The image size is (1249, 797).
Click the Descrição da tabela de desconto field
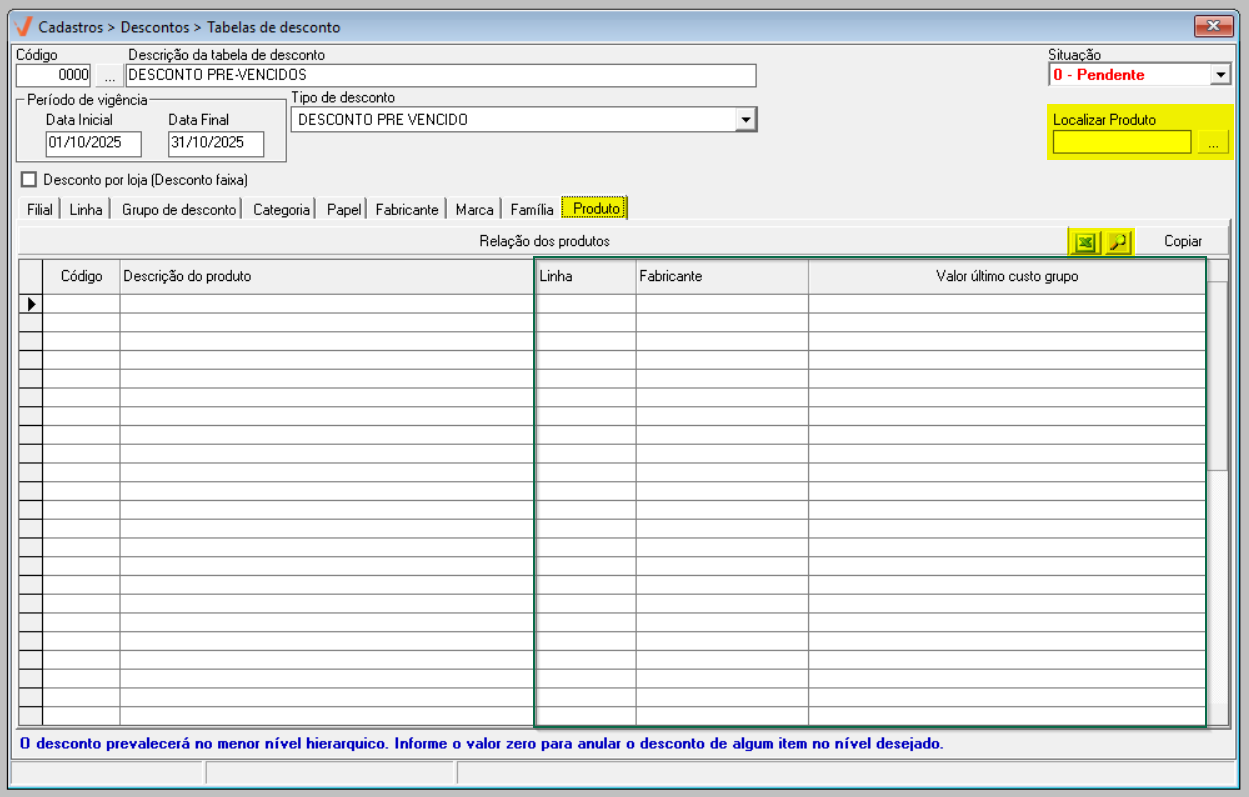click(x=440, y=75)
